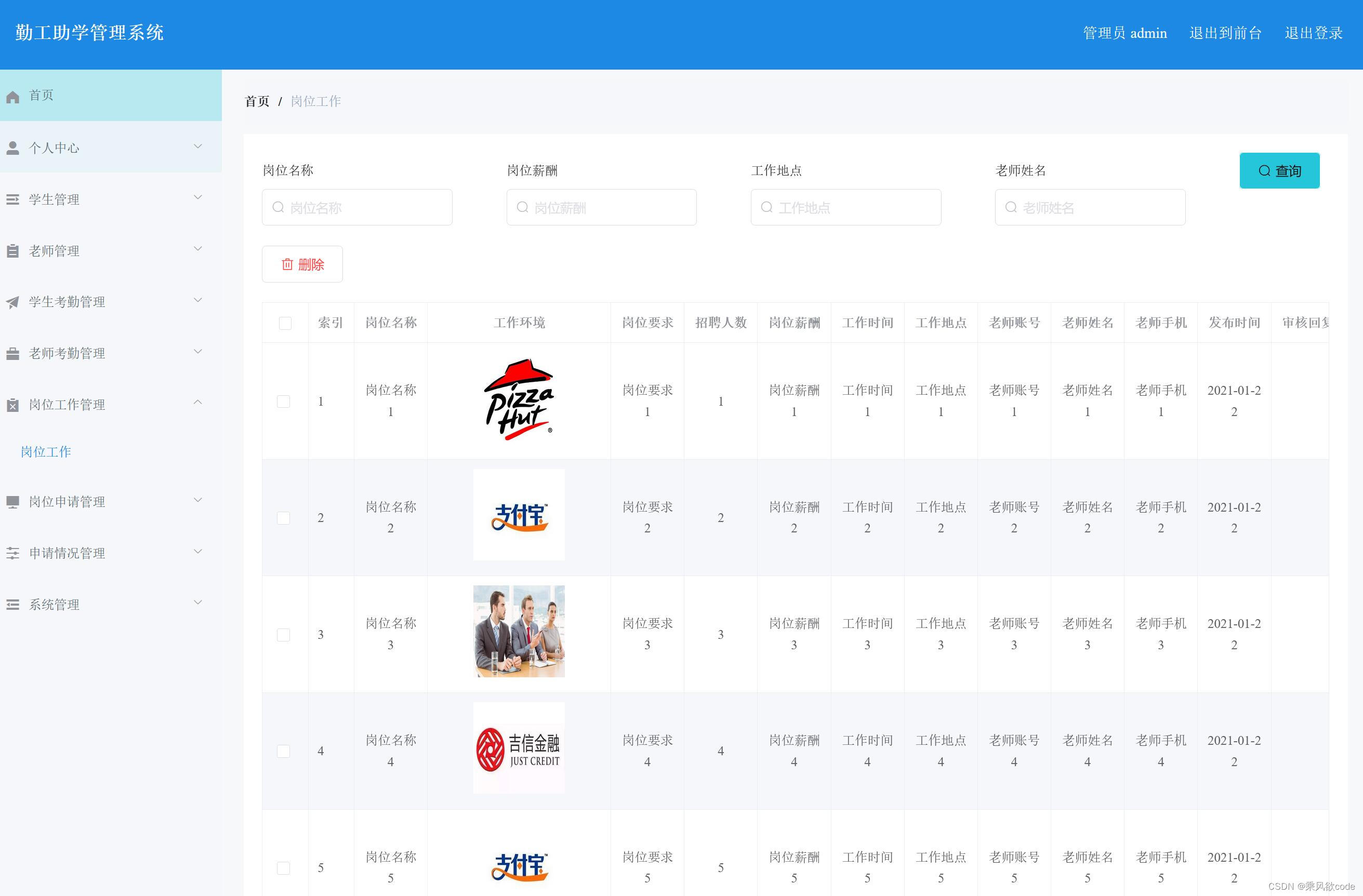Click inside the 岗位名称 search field
Screen dimensions: 1363x896
pyautogui.click(x=356, y=207)
